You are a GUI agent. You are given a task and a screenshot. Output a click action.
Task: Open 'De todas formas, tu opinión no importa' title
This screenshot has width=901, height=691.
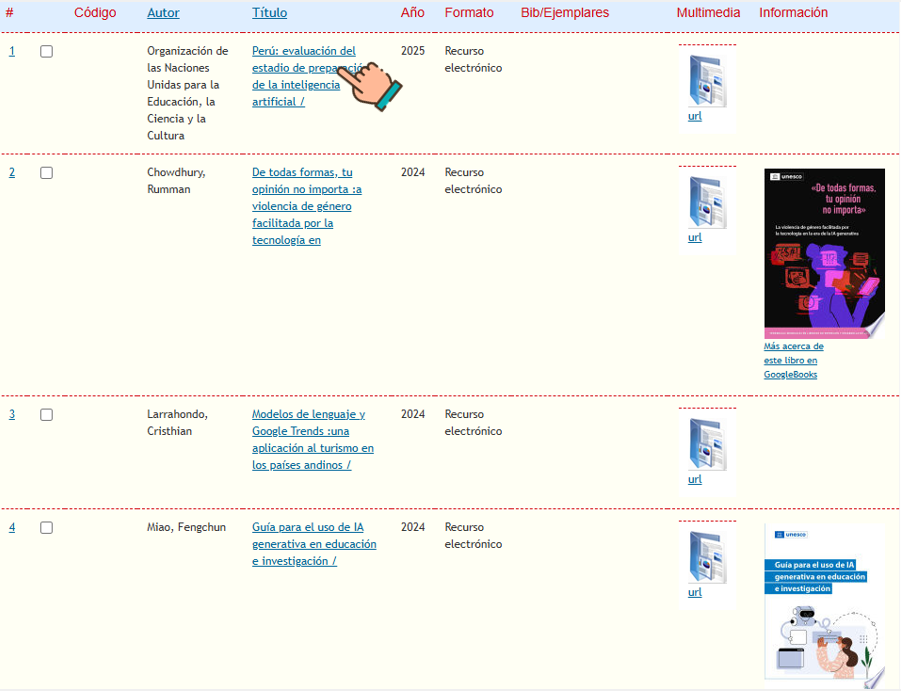pos(307,206)
